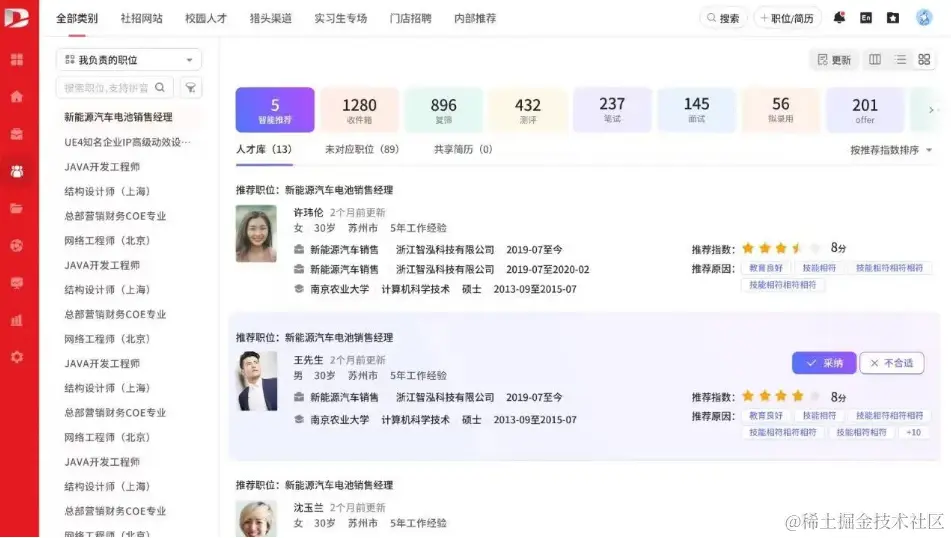Open candidate name 王先生
The width and height of the screenshot is (951, 538).
pos(308,360)
